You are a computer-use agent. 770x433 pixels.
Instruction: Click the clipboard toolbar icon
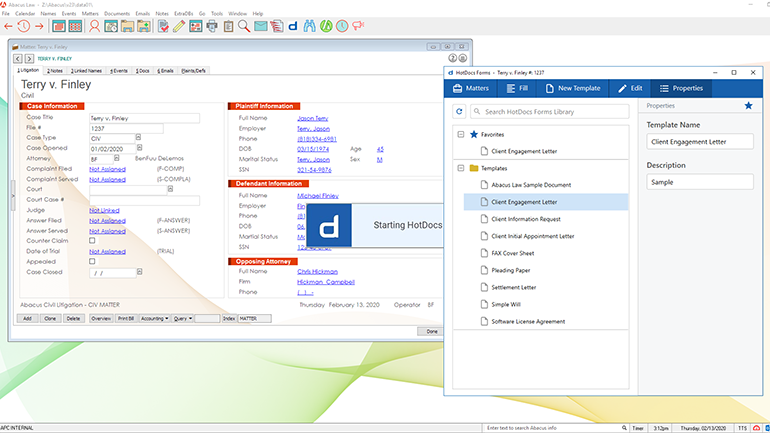[x=228, y=27]
